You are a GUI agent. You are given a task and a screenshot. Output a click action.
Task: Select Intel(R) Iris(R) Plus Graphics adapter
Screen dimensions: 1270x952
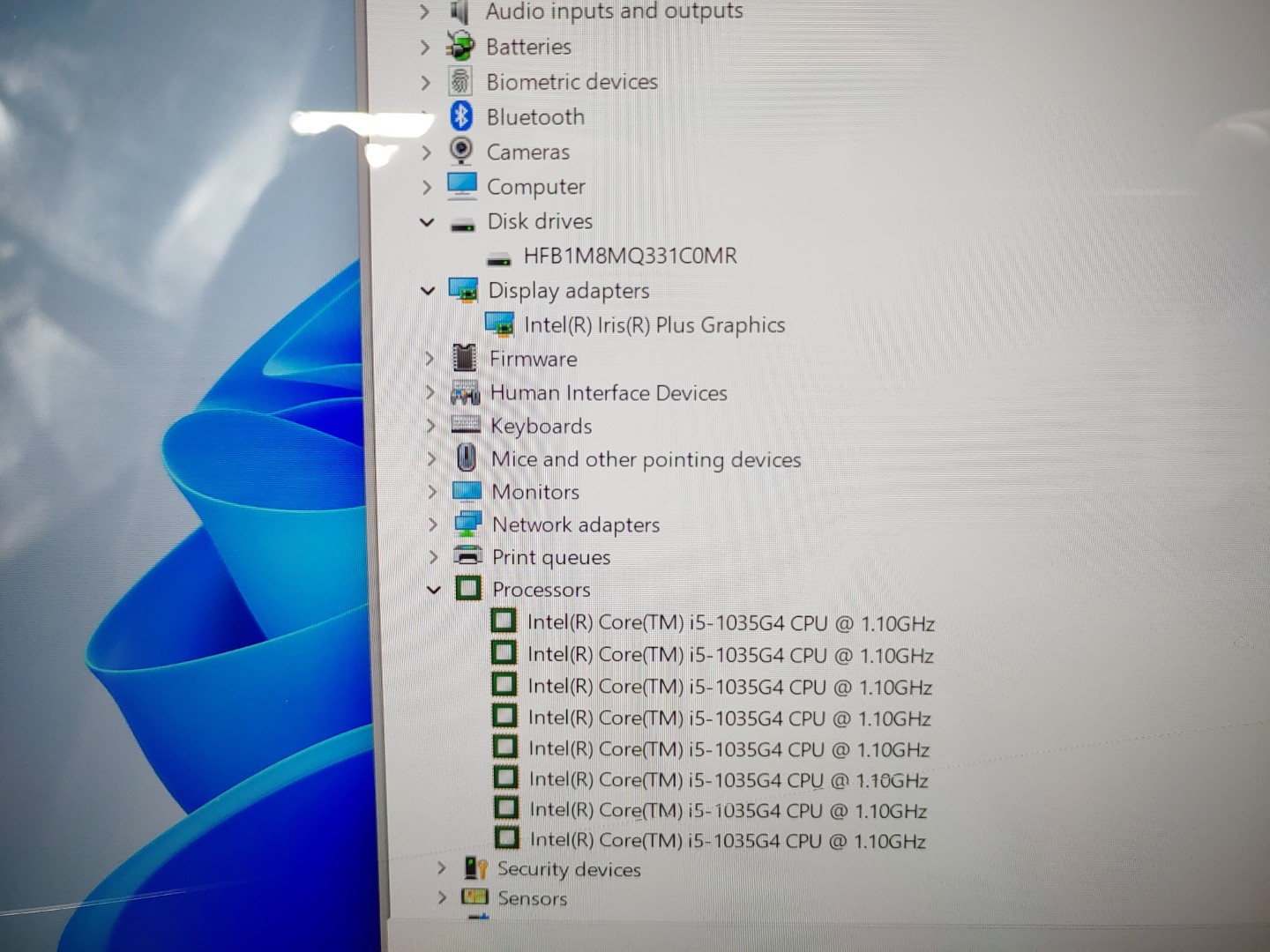coord(654,325)
